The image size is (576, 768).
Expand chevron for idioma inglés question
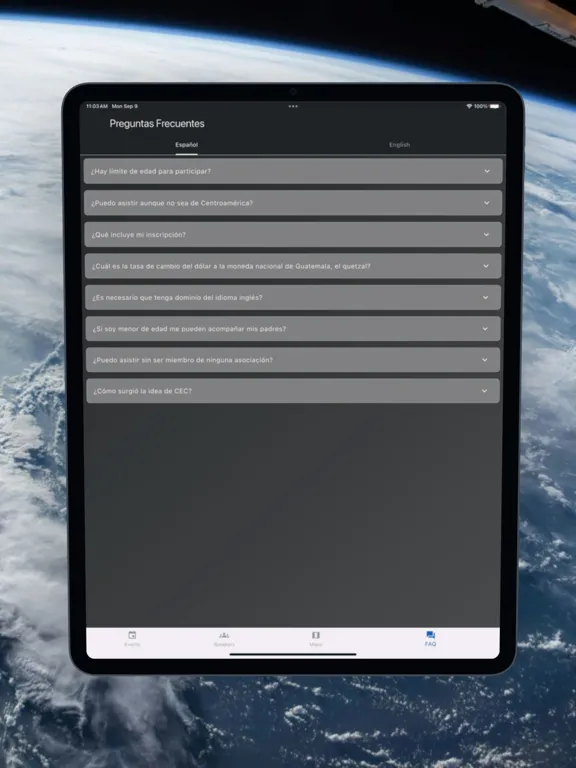click(x=485, y=297)
